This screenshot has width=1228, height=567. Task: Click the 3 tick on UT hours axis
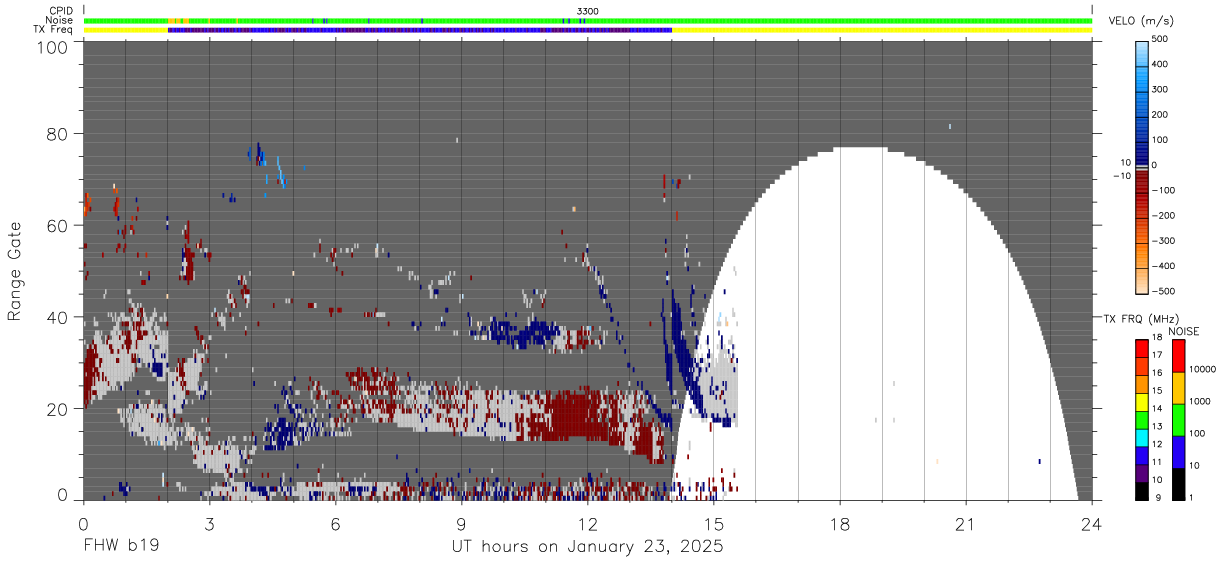(x=209, y=523)
